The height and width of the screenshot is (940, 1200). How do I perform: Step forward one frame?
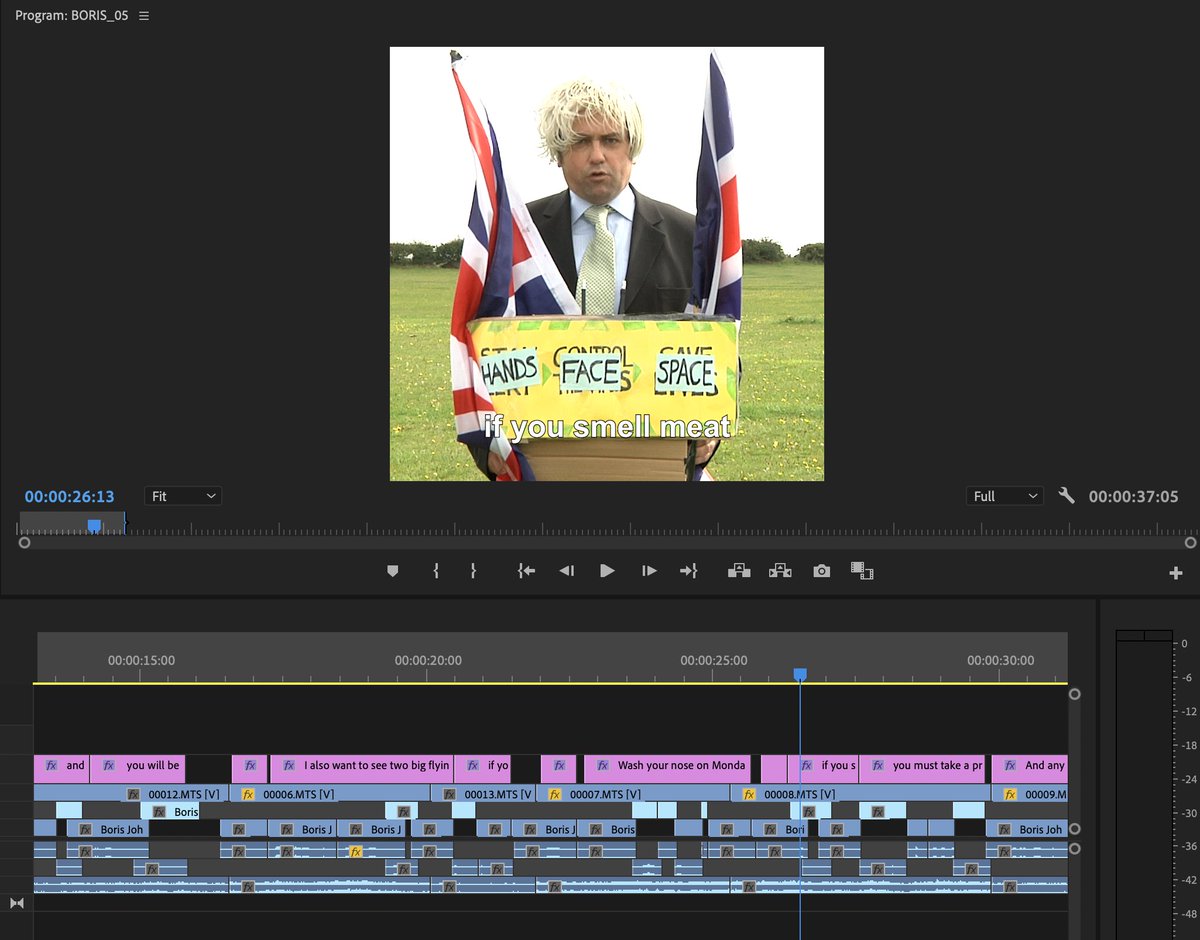click(x=647, y=570)
